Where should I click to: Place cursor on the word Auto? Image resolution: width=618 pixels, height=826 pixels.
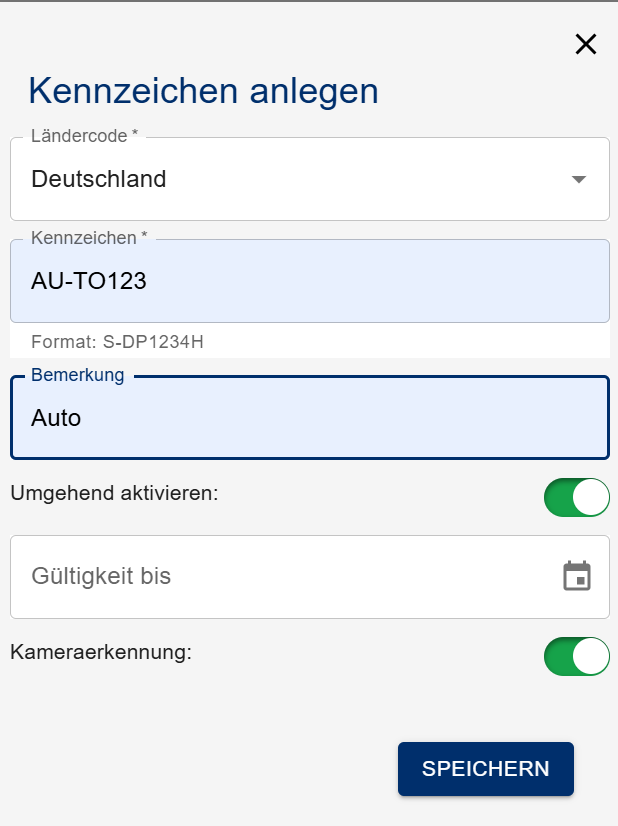point(56,418)
